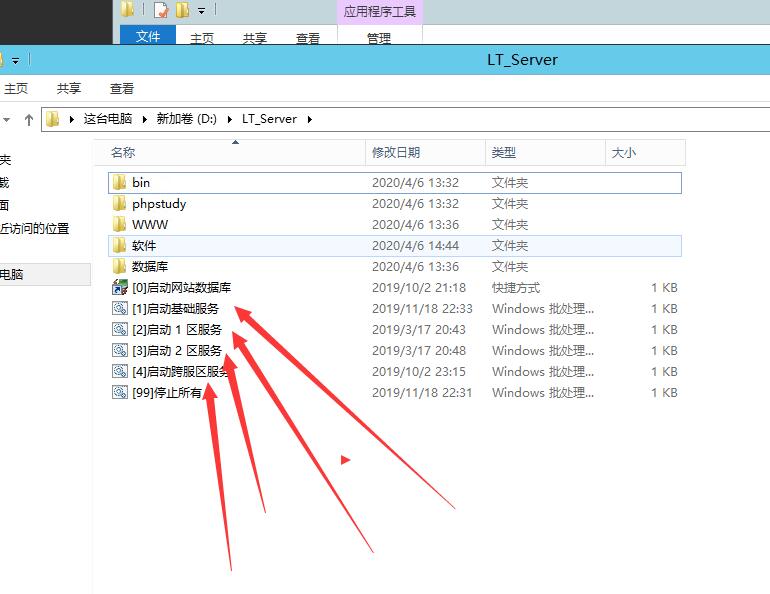Open 共享 tab in LT_Server window

point(69,89)
